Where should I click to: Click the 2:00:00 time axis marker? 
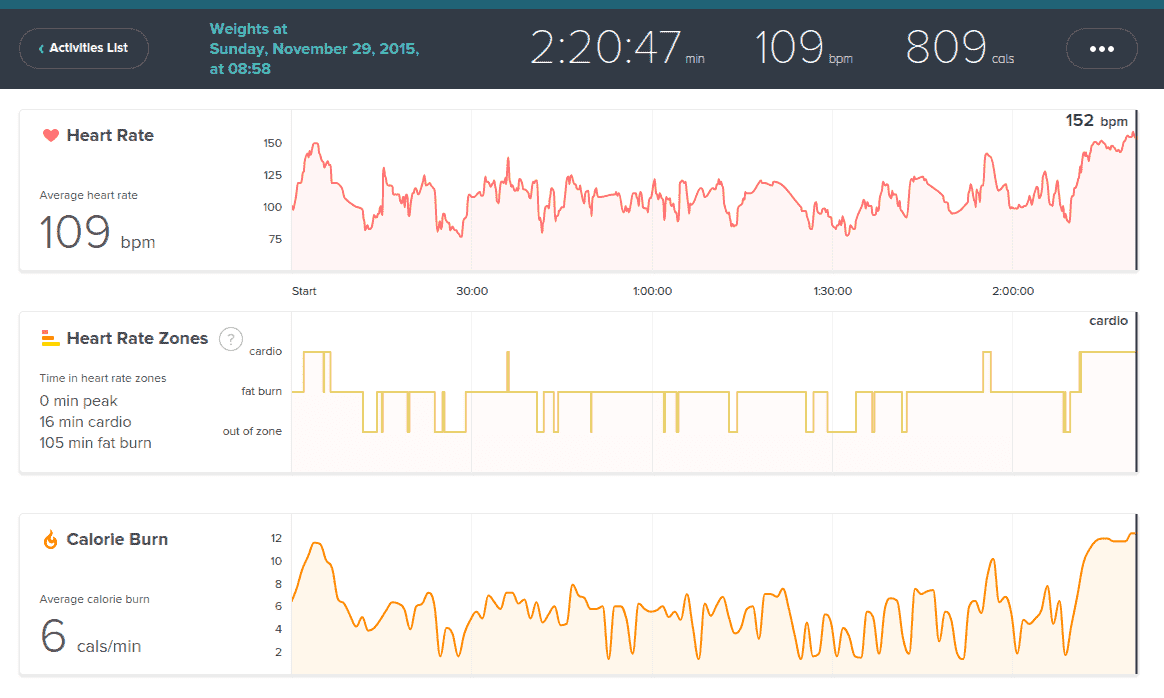pos(1013,292)
